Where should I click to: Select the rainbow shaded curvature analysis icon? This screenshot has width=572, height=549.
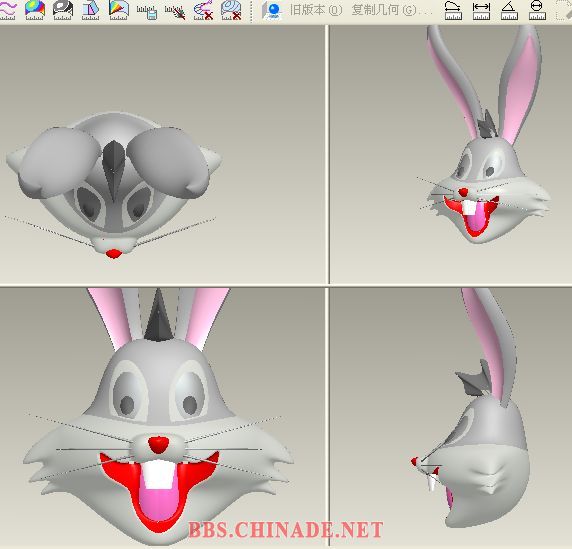point(35,9)
